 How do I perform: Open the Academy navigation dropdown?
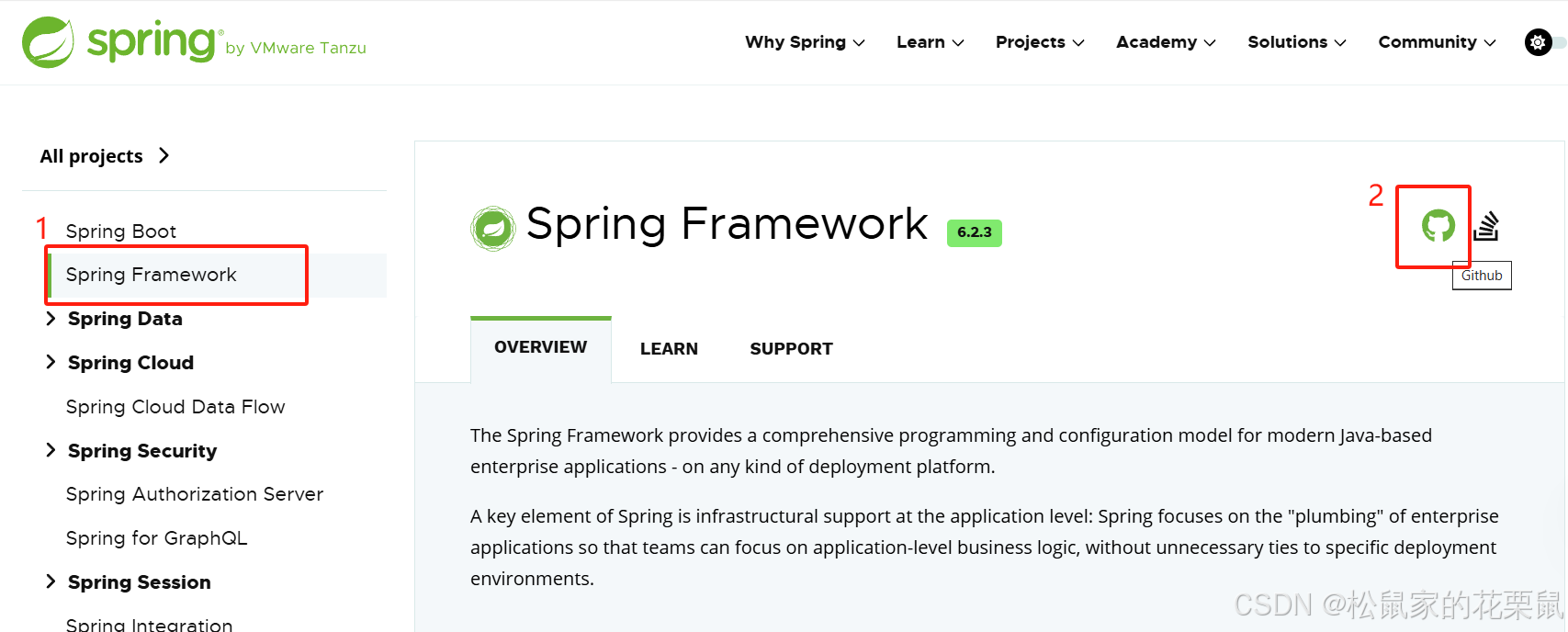click(x=1166, y=42)
